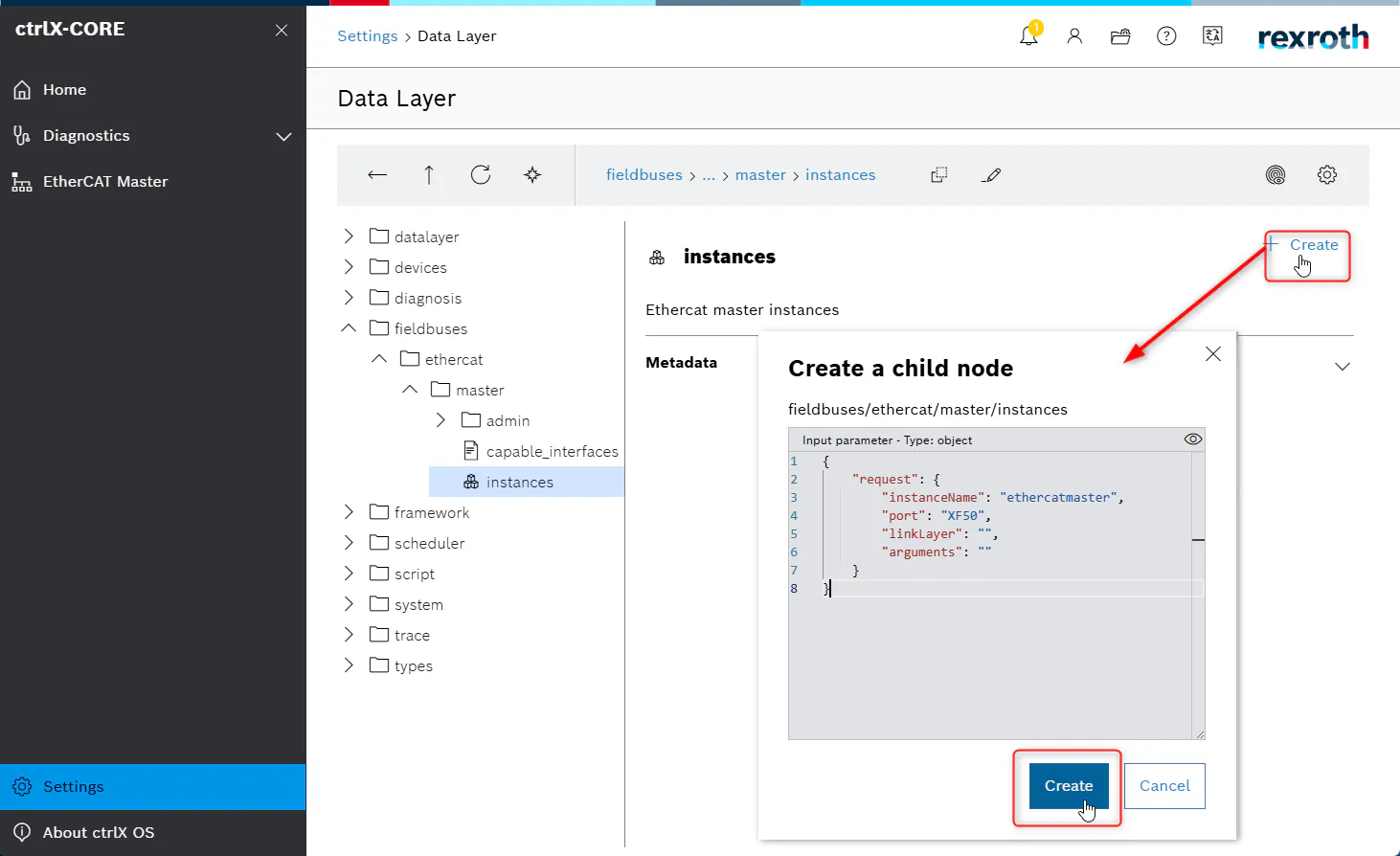Screen dimensions: 1400x856
Task: Follow the Settings breadcrumb link
Action: point(367,36)
